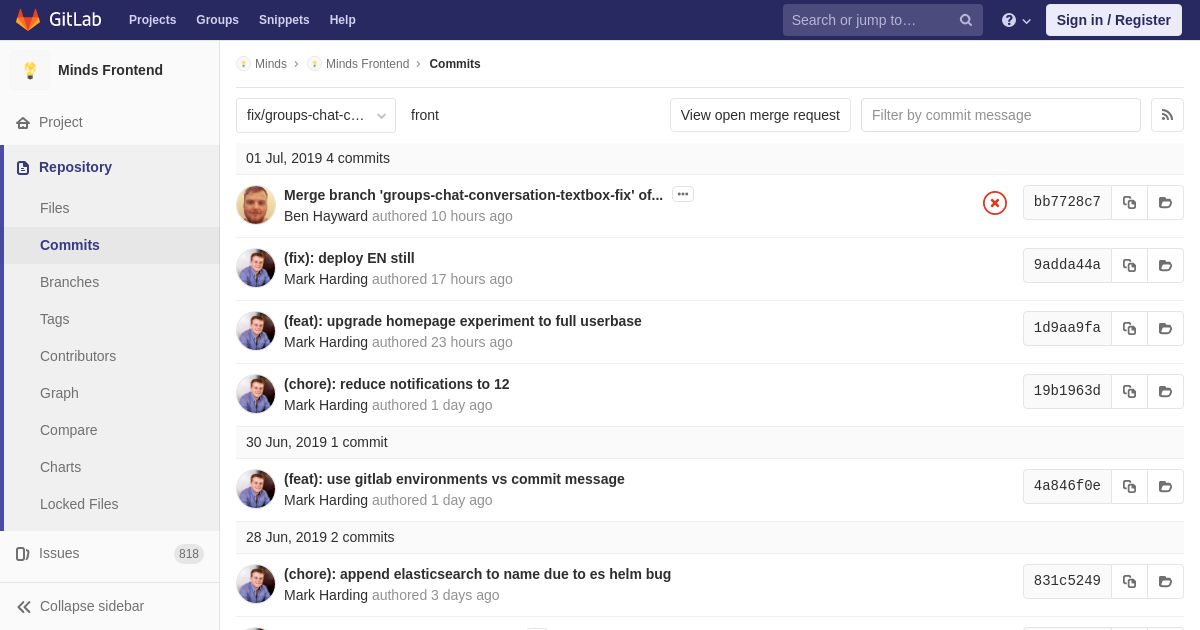Click the Ben Hayward author link

pos(326,216)
